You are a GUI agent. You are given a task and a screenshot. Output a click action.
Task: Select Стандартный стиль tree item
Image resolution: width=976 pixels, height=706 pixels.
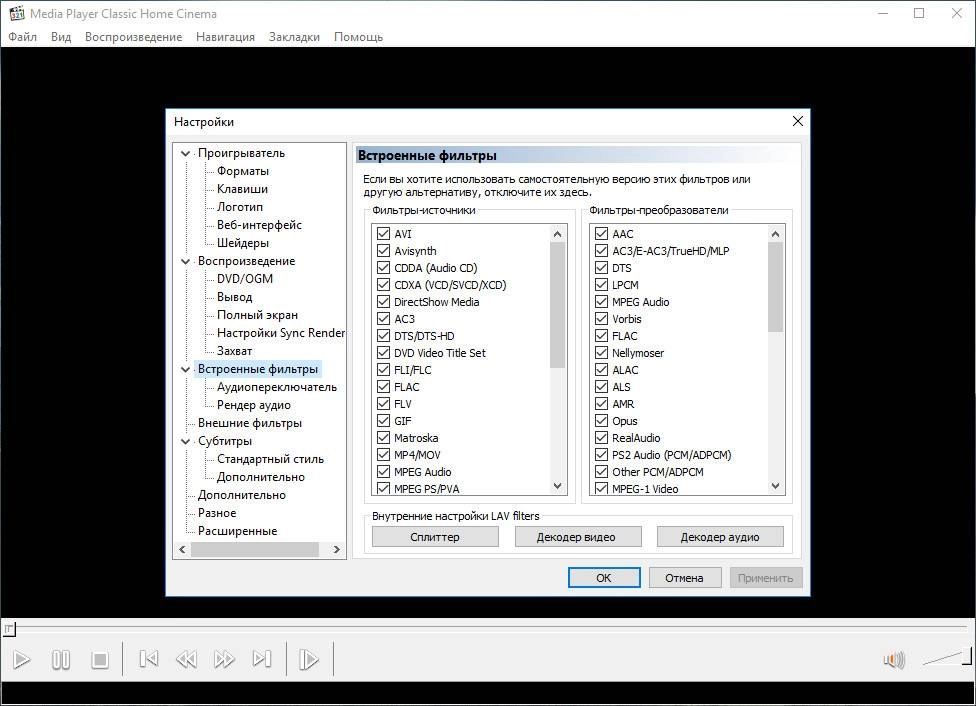[270, 459]
